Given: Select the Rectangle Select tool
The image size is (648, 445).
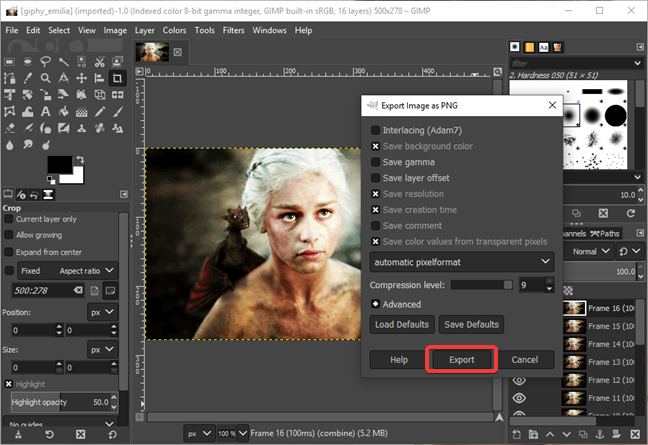Looking at the screenshot, I should click(x=10, y=62).
